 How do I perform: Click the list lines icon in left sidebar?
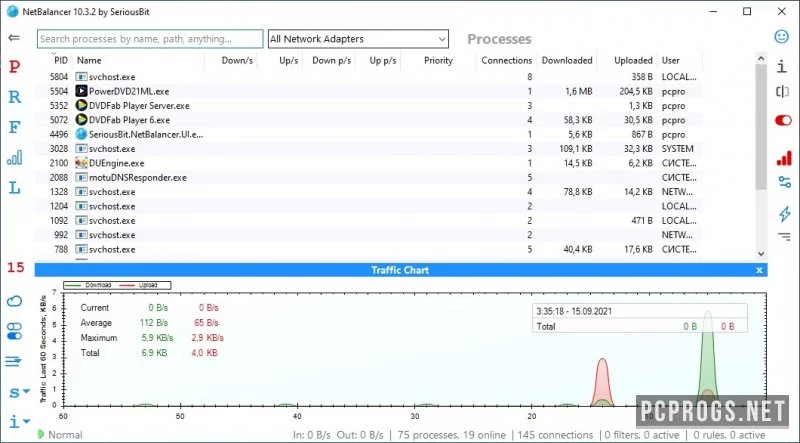(14, 362)
